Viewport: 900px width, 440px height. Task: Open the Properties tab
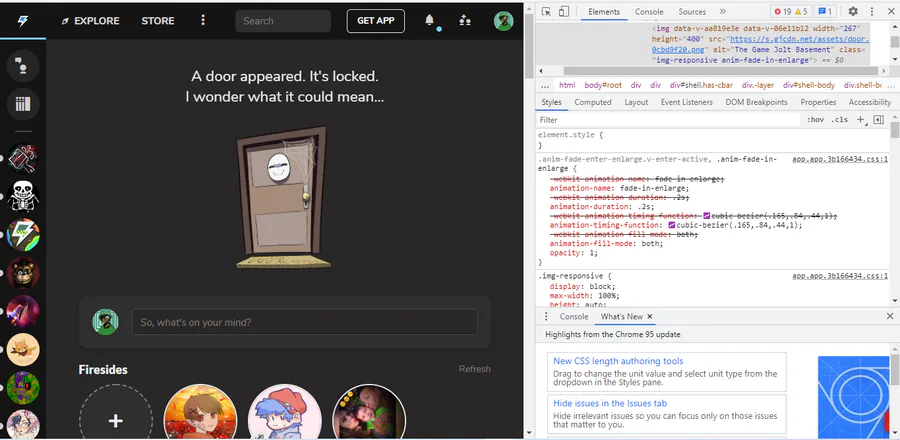(x=818, y=102)
